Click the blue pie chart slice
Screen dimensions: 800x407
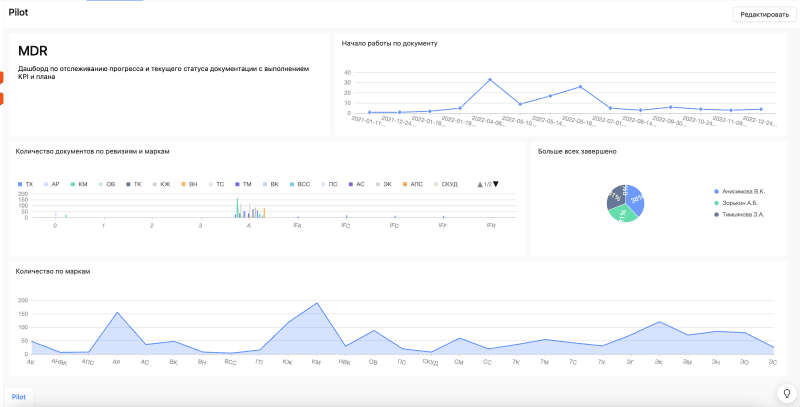point(633,197)
